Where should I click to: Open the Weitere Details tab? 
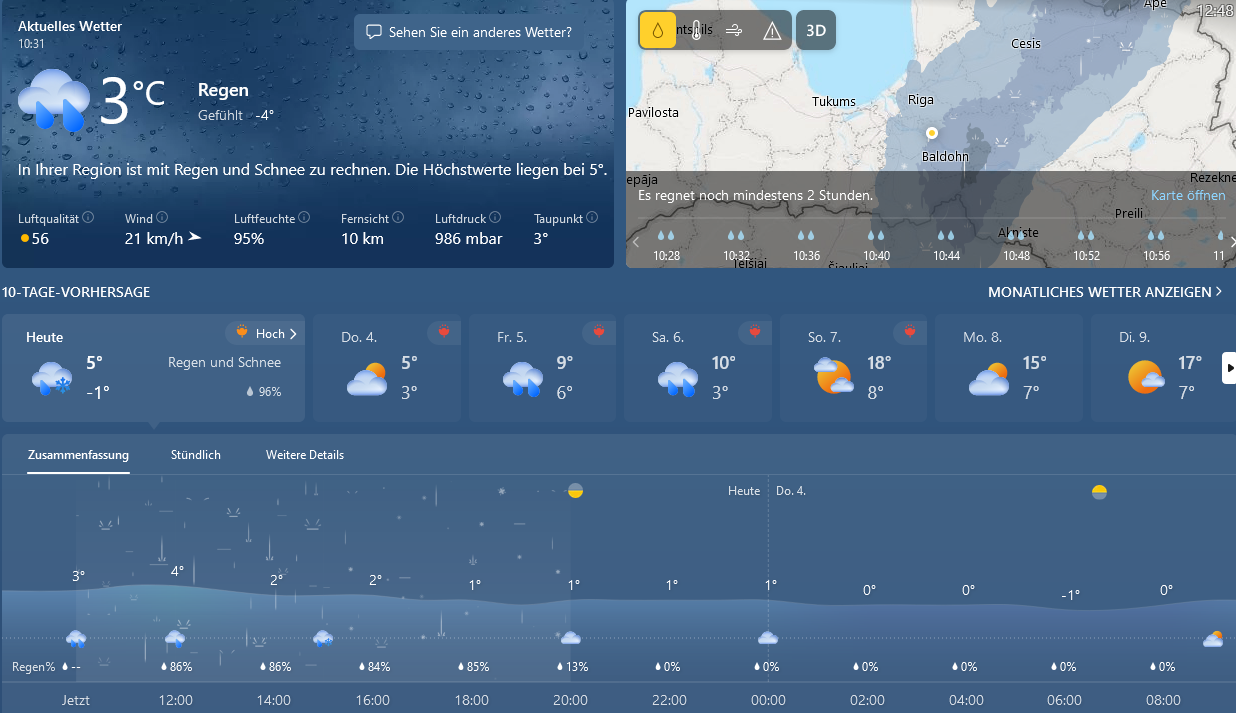pyautogui.click(x=305, y=455)
